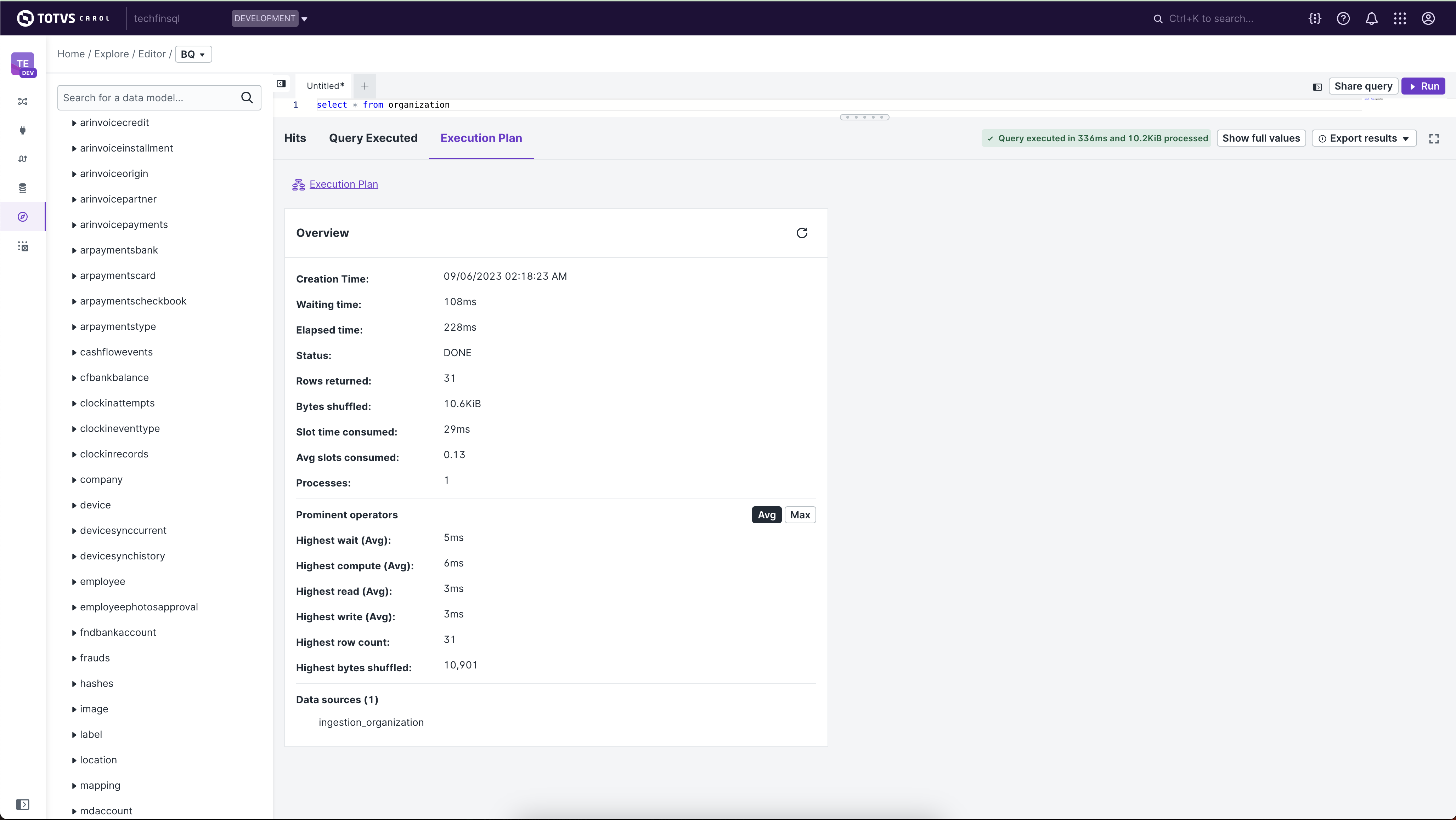Select the fndbankaccount tree item

118,632
